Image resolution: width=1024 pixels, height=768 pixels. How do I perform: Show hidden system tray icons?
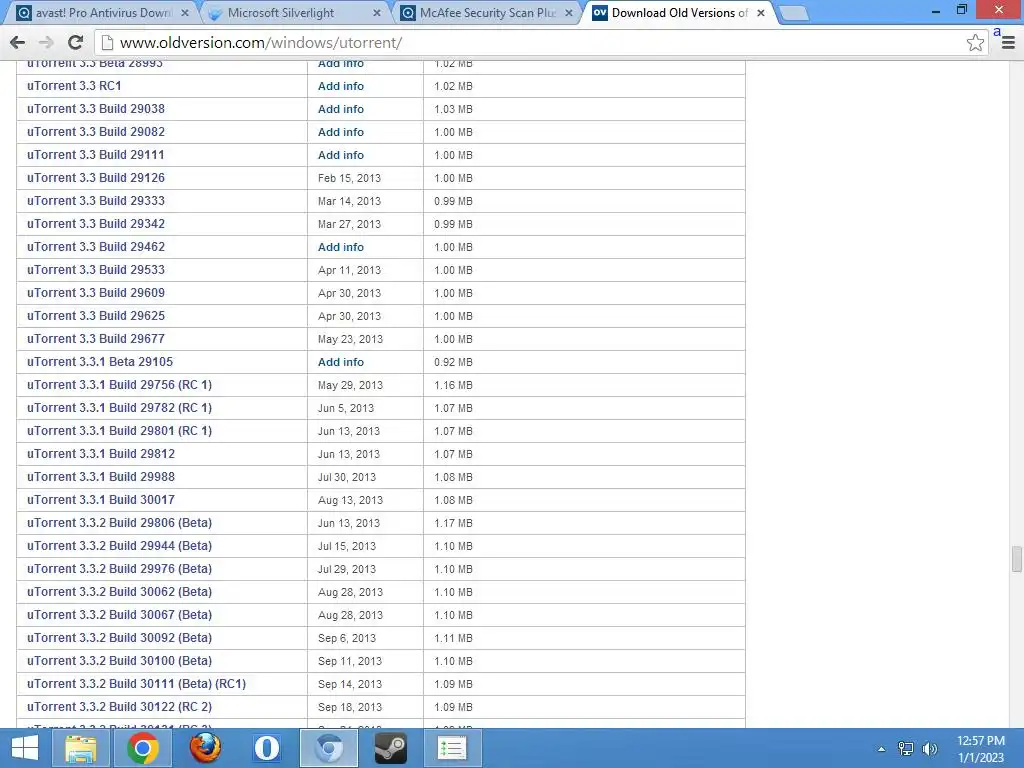(881, 749)
